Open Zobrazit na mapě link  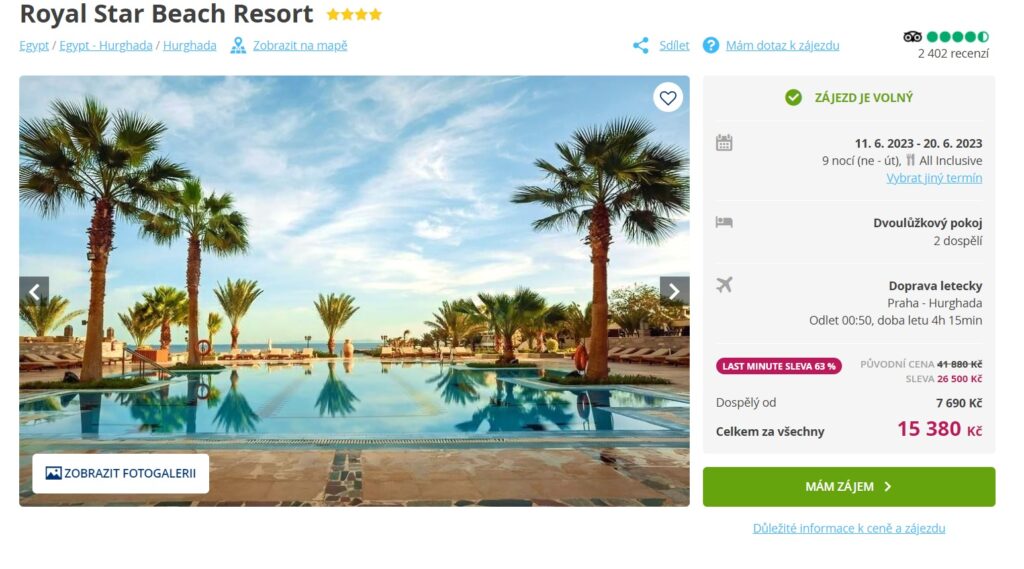(x=300, y=46)
